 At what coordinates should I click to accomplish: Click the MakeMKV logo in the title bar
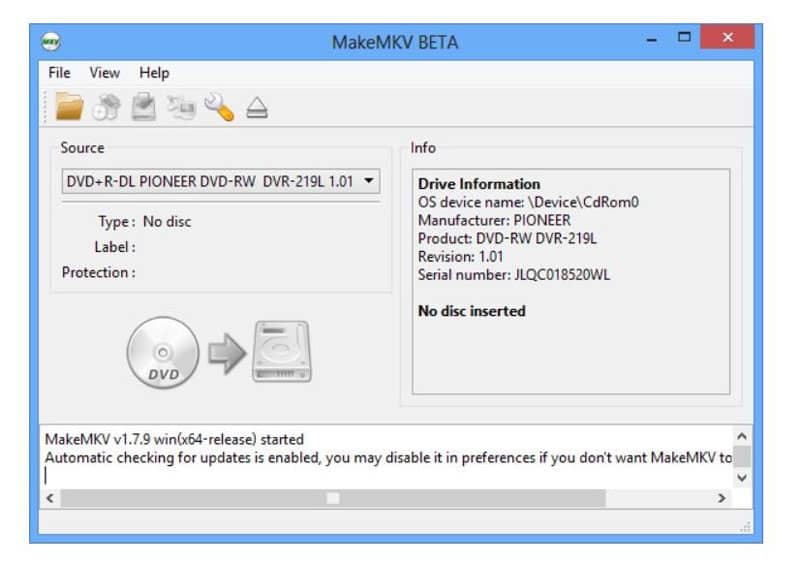pos(51,41)
